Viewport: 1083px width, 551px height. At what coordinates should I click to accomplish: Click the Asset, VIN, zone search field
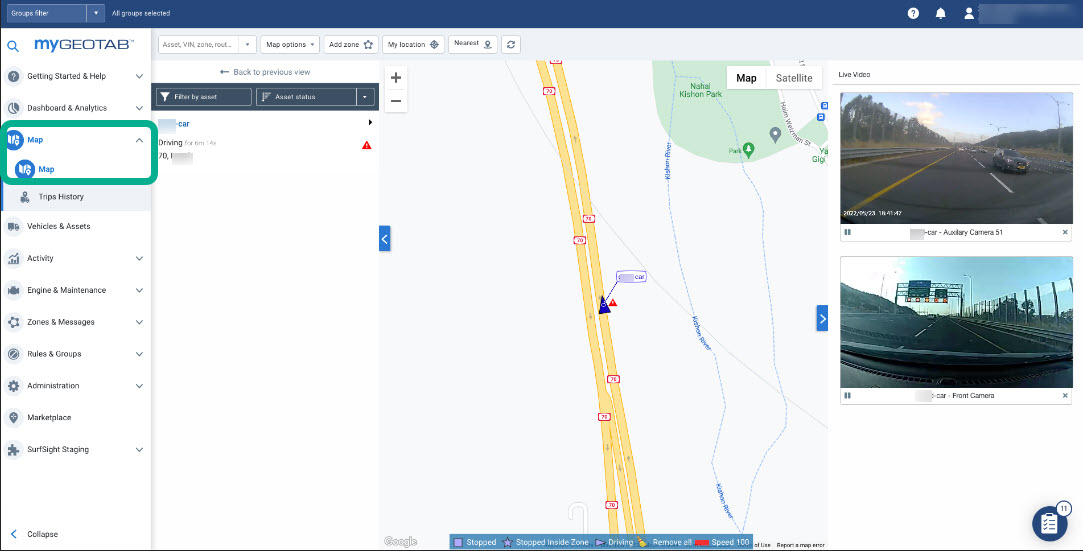pyautogui.click(x=199, y=44)
